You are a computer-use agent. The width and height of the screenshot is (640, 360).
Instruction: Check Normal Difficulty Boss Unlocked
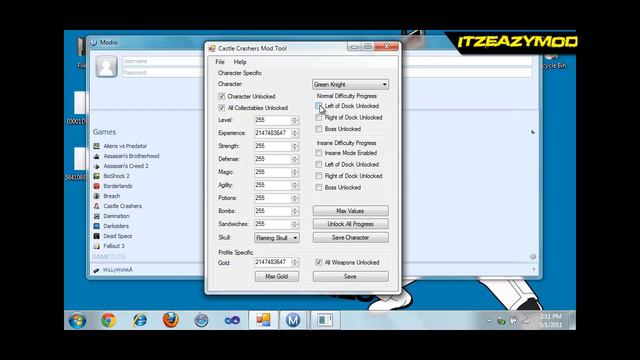click(319, 129)
